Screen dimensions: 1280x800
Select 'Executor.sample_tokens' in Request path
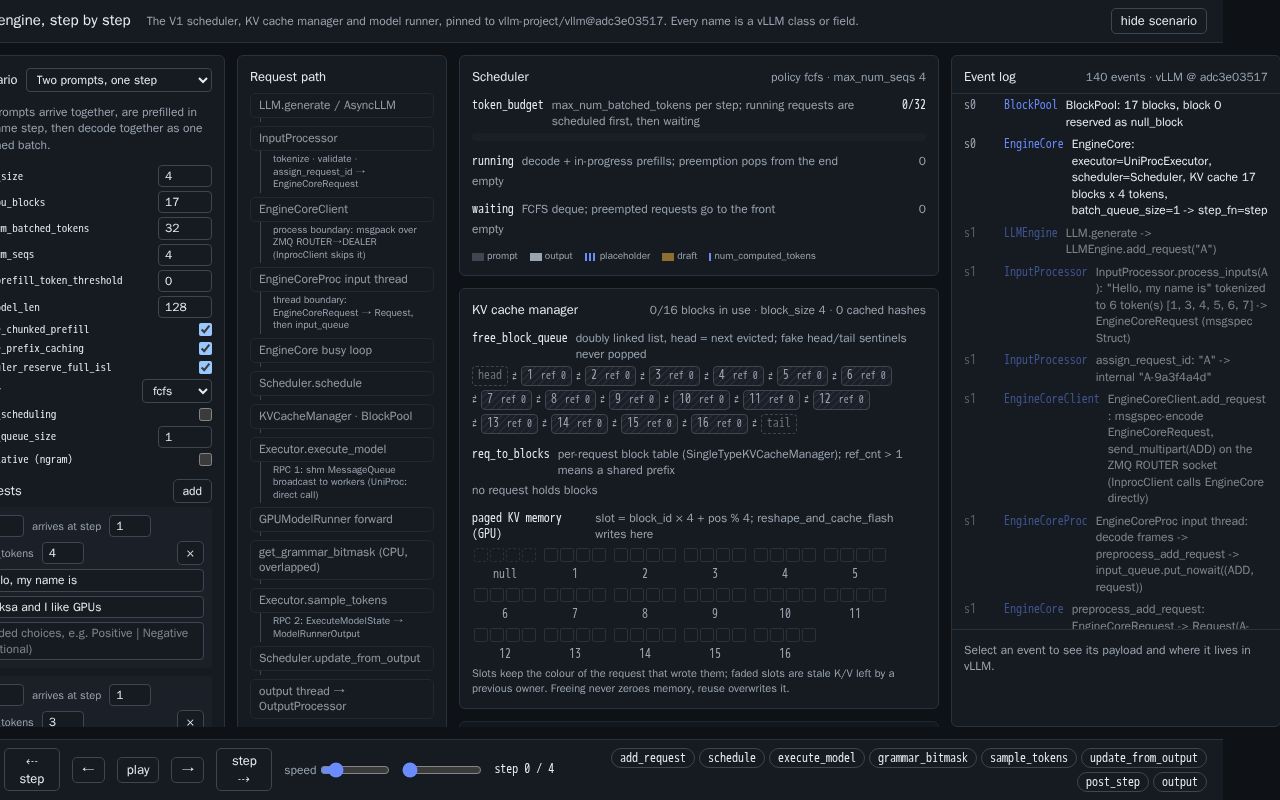(341, 600)
